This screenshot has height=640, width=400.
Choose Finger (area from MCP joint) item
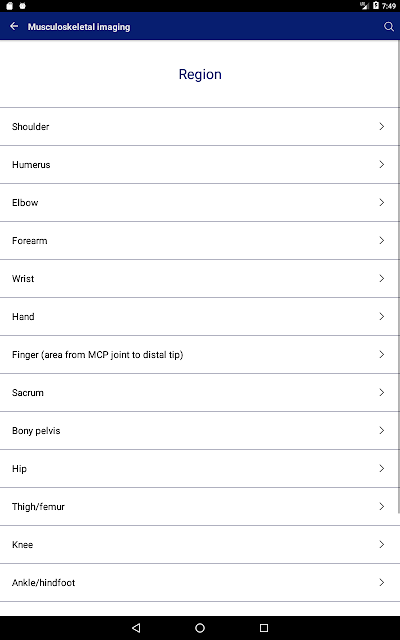tap(200, 354)
